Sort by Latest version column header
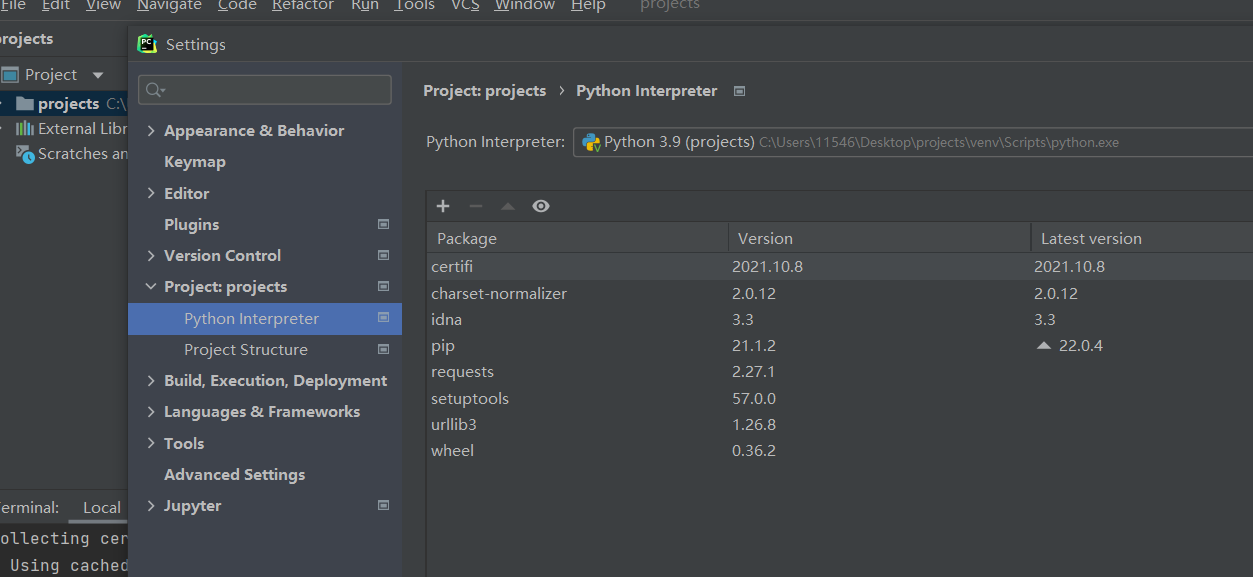 point(1142,239)
